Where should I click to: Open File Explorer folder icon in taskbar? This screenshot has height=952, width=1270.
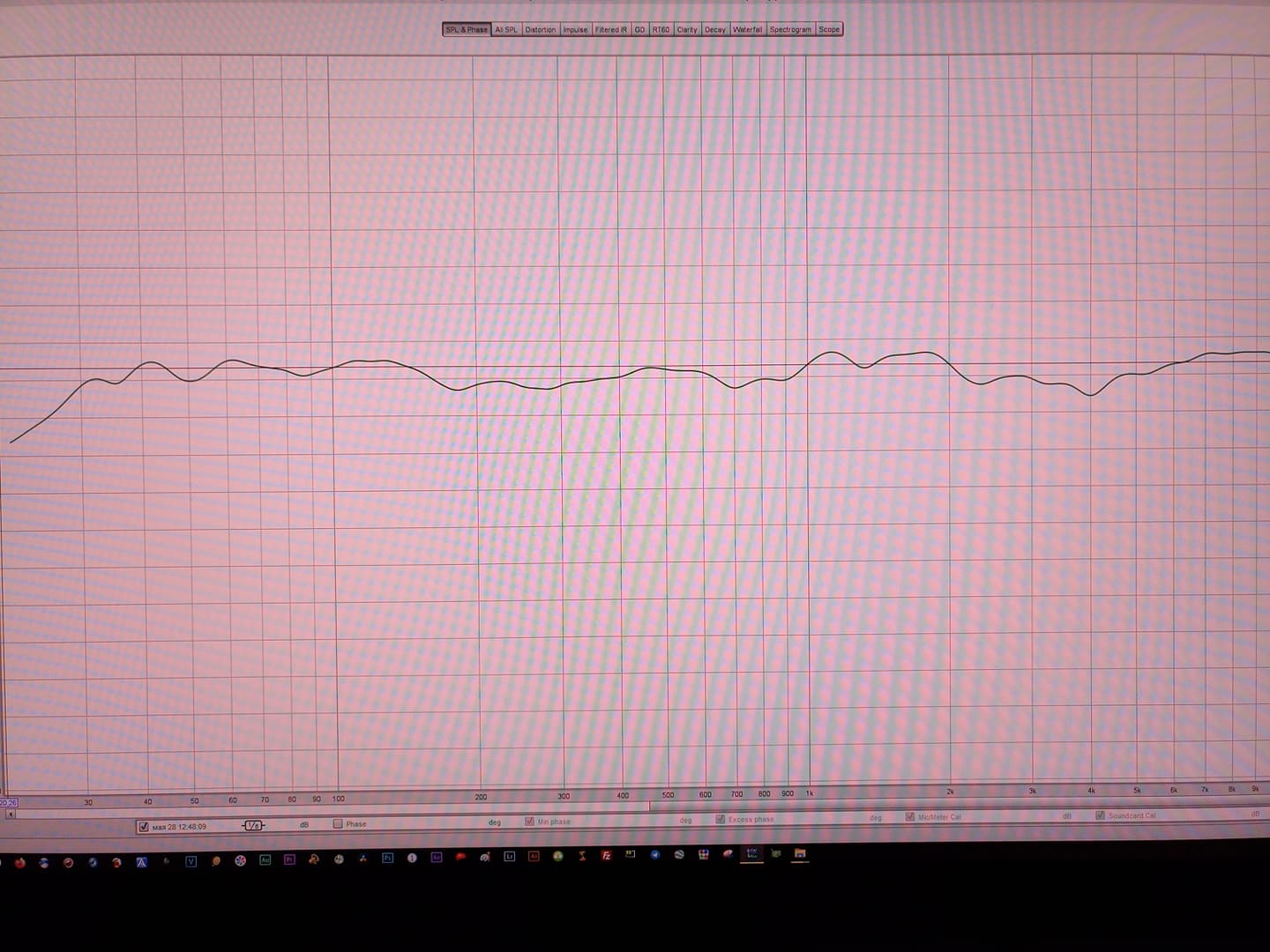click(800, 853)
